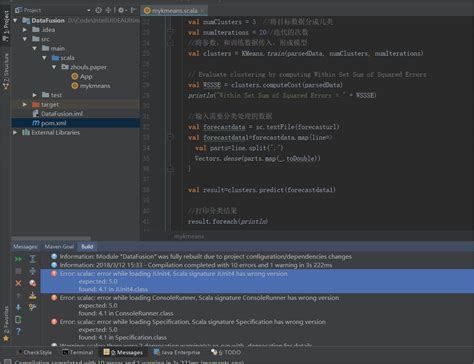This screenshot has height=364, width=474.
Task: Open the Terminal tool window tab
Action: click(78, 352)
